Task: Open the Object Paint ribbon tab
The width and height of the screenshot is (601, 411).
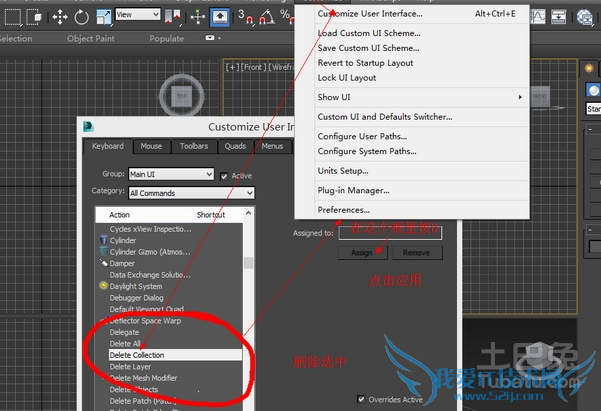Action: (x=90, y=38)
